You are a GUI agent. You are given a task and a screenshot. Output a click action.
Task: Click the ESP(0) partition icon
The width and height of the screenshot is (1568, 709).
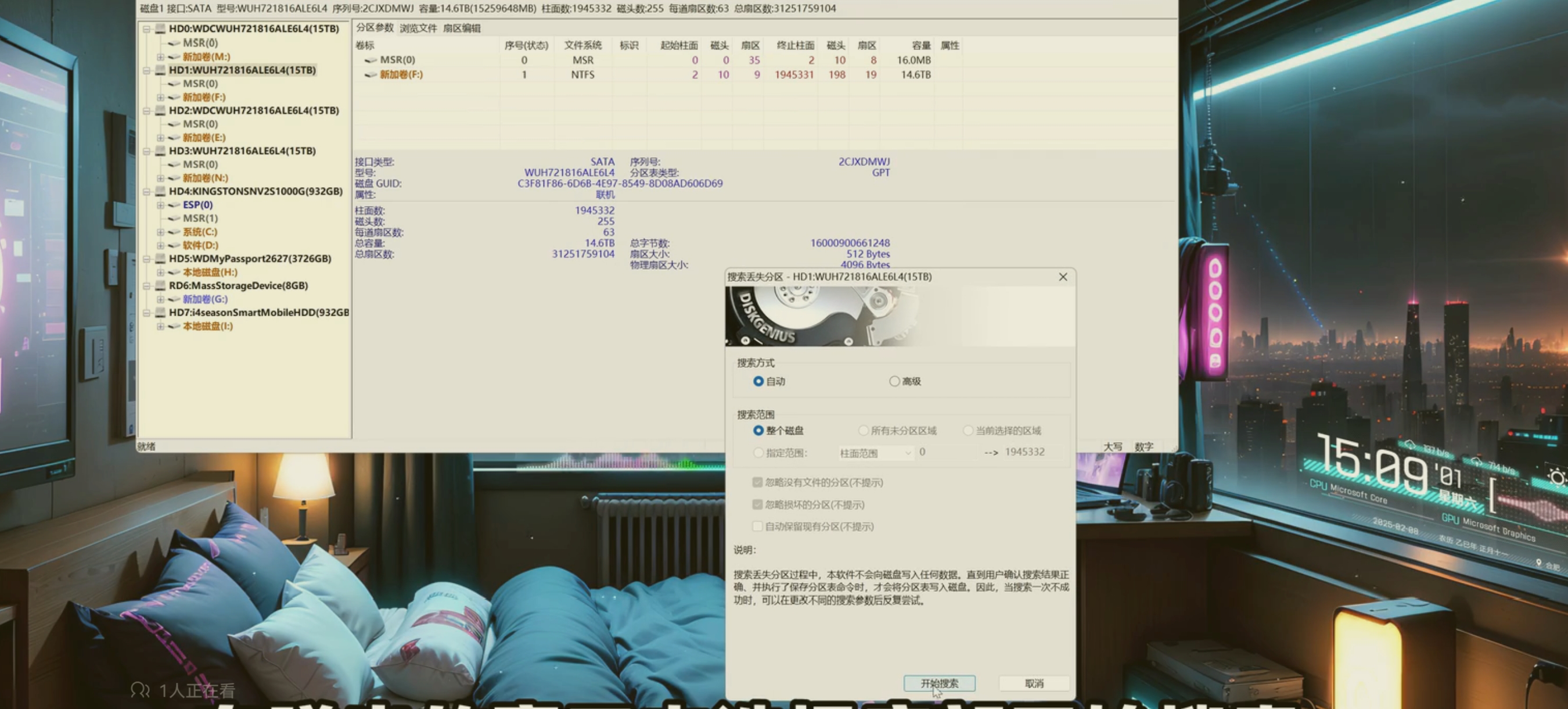pos(175,205)
